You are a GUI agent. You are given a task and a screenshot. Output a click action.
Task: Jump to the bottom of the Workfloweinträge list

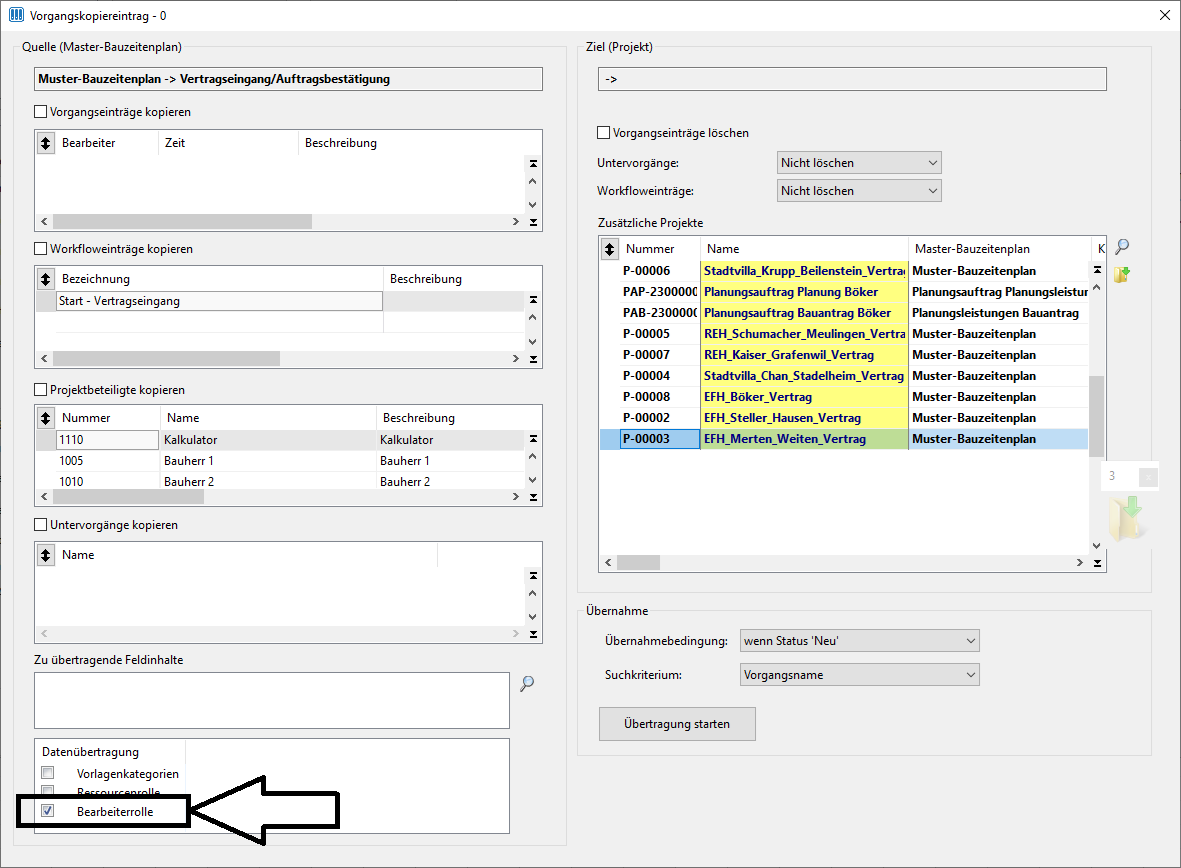[x=533, y=359]
